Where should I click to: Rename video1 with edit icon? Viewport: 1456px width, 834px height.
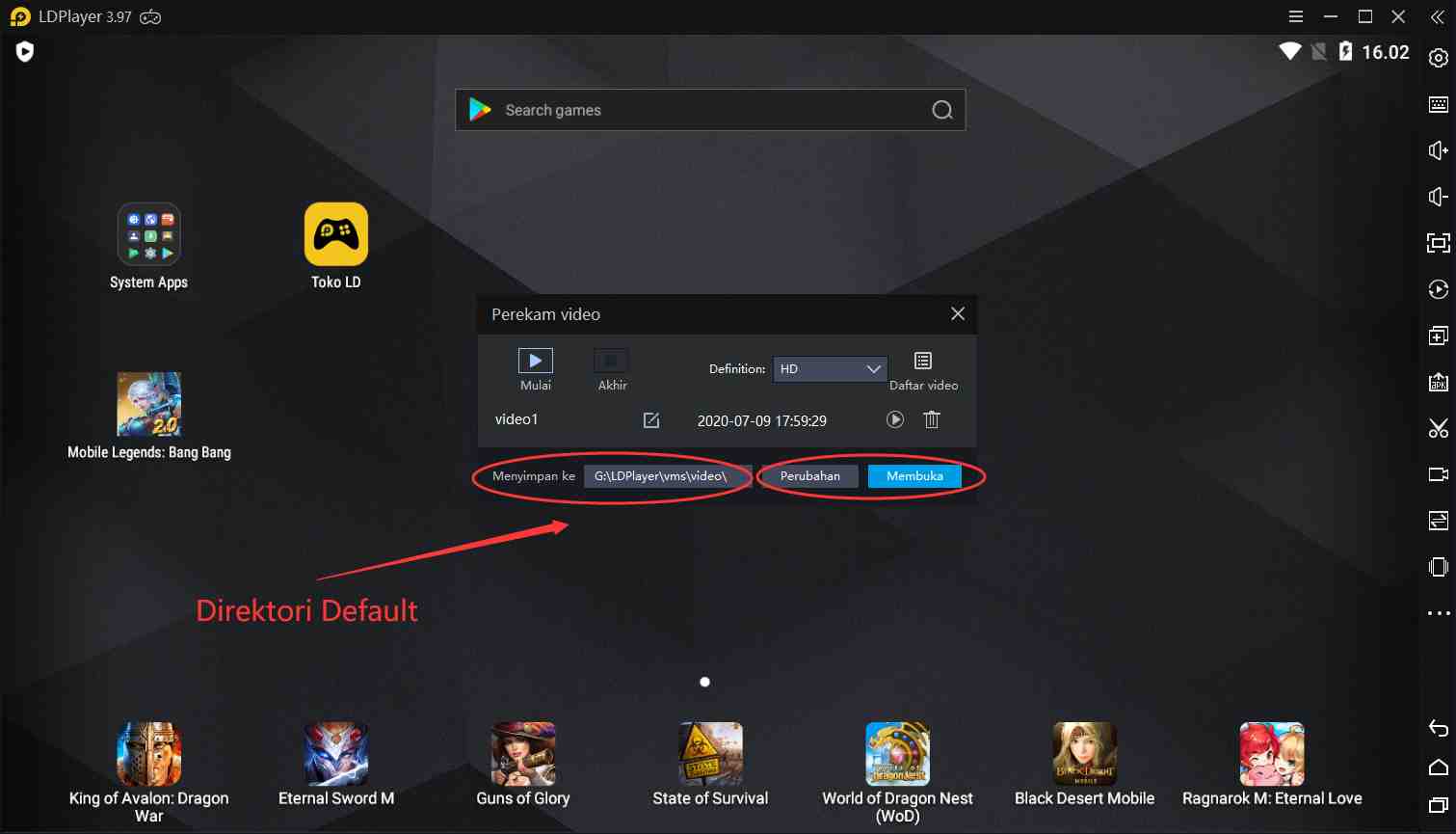(x=651, y=420)
